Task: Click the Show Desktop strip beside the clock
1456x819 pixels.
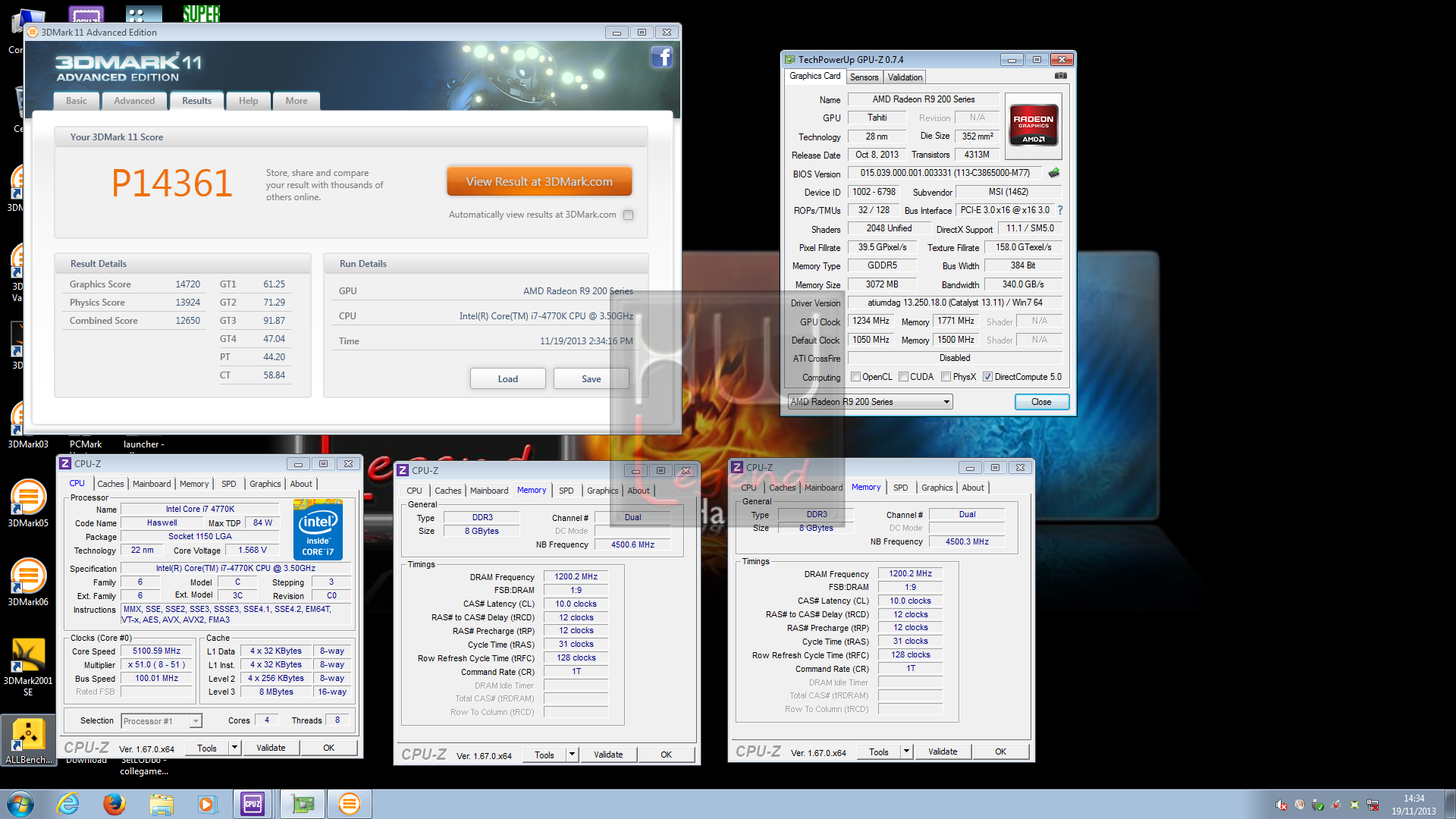Action: click(x=1449, y=804)
